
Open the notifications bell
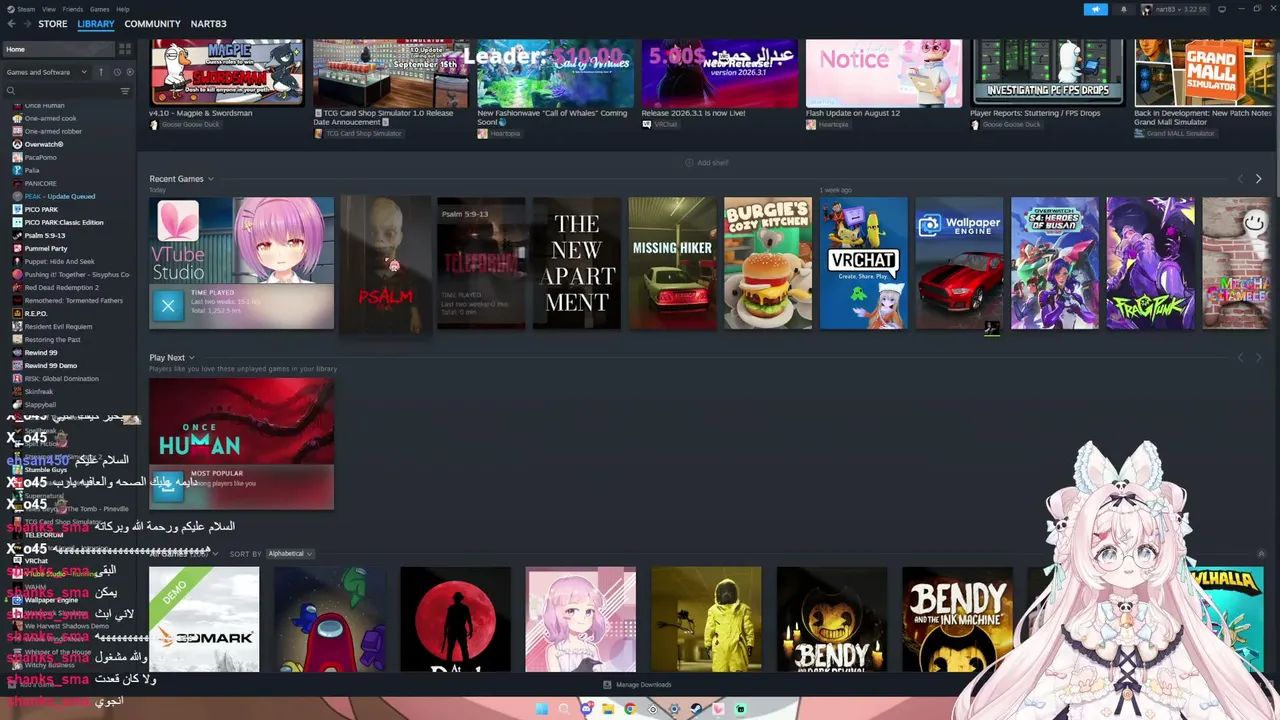[1123, 9]
